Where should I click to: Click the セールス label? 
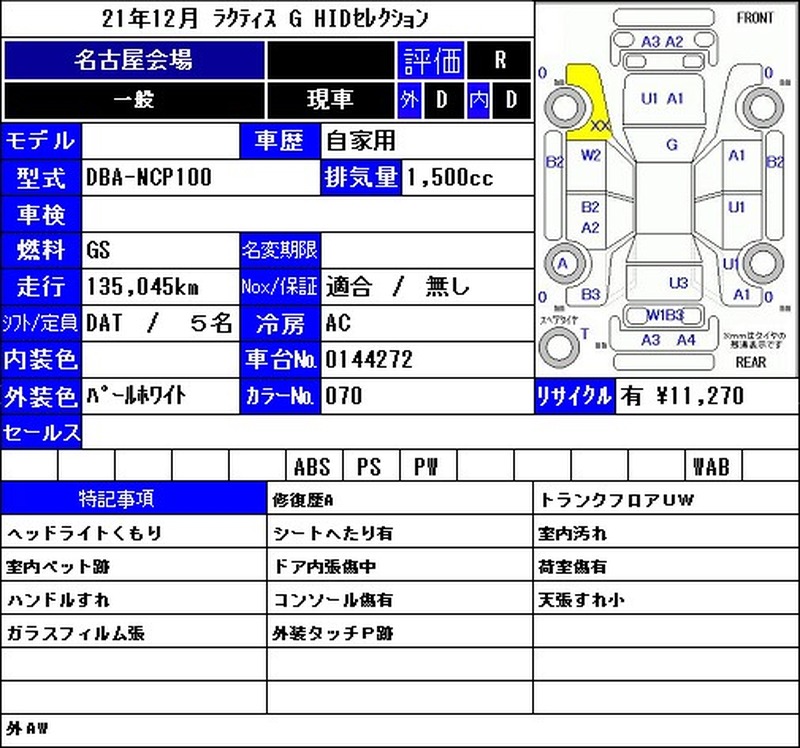tap(41, 433)
